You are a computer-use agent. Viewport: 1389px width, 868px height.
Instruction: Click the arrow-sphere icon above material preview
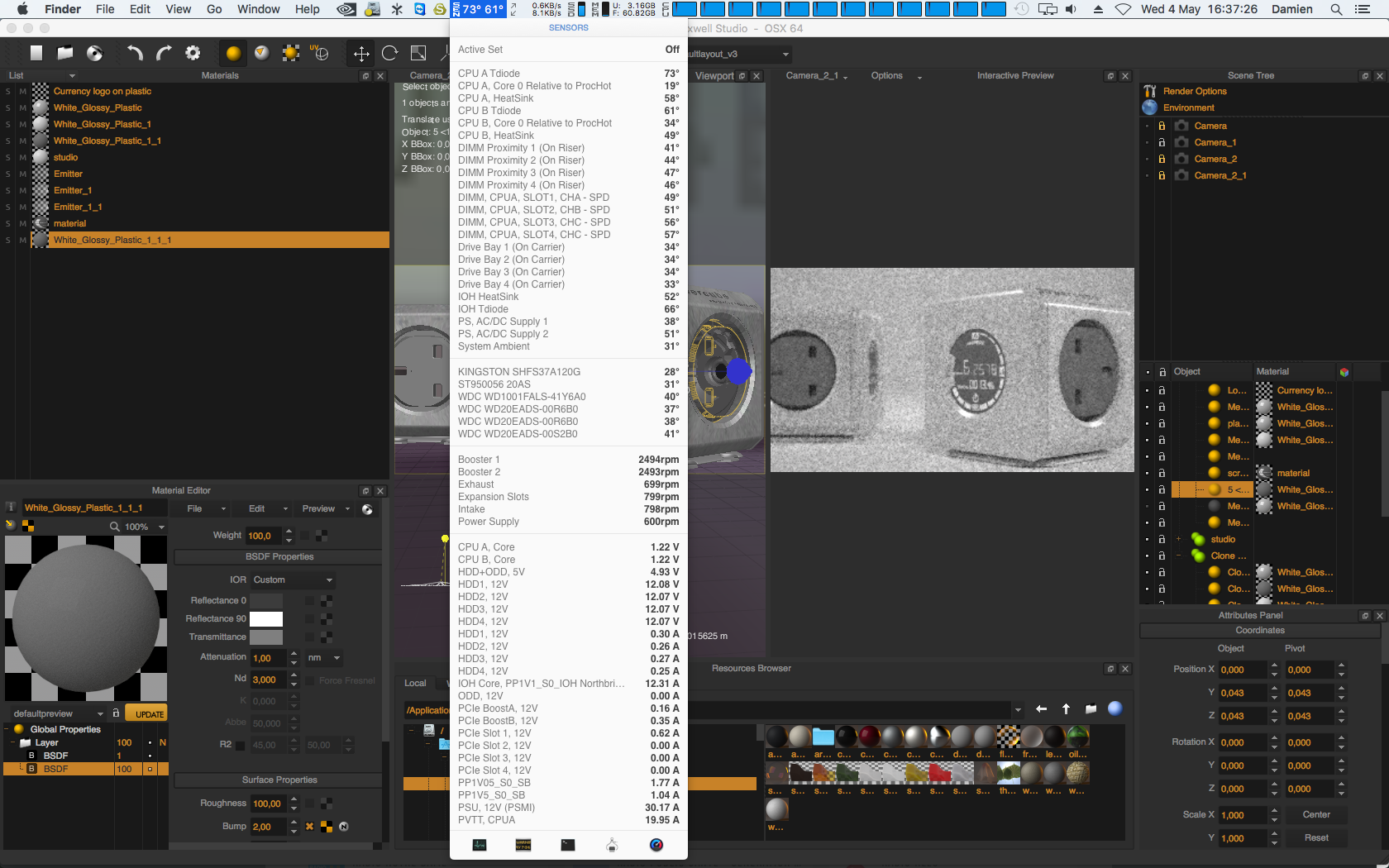[x=11, y=525]
